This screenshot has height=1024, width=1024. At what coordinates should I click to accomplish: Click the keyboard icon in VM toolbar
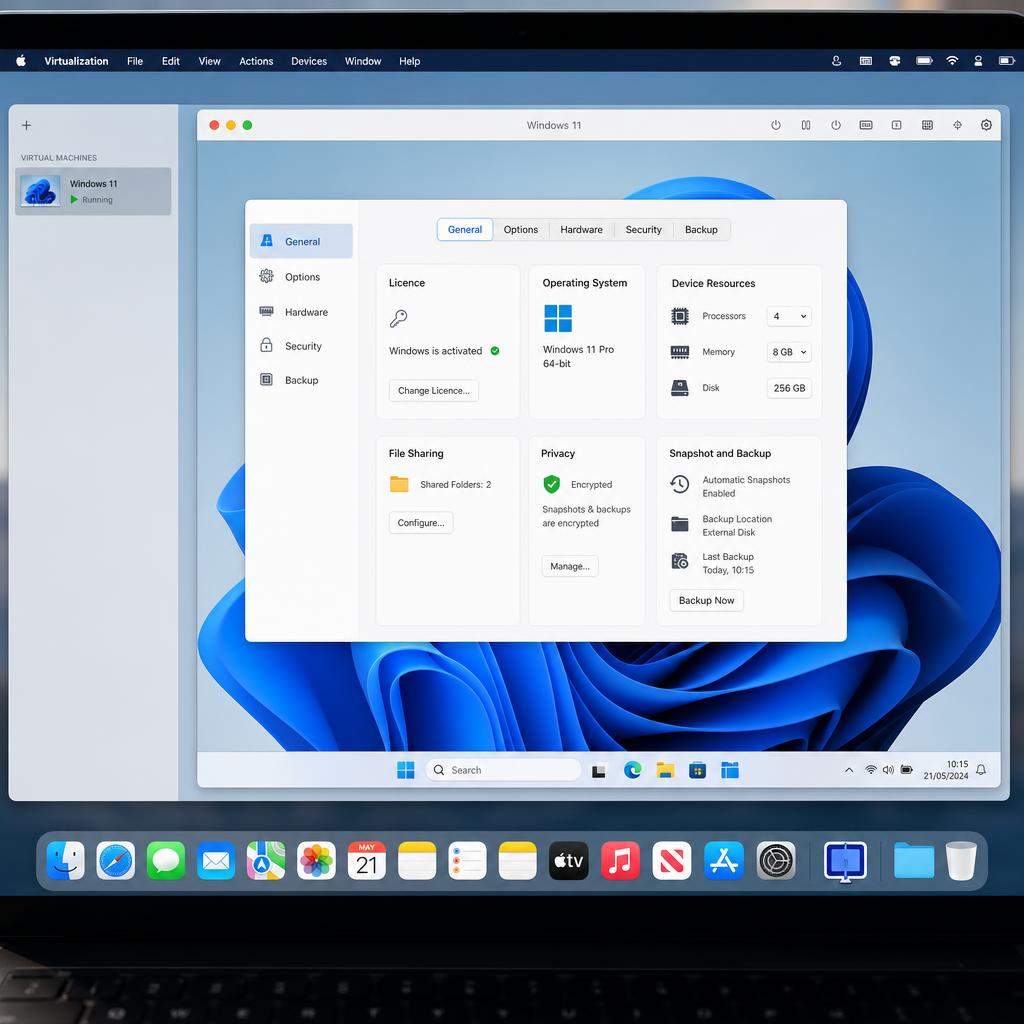pyautogui.click(x=866, y=125)
